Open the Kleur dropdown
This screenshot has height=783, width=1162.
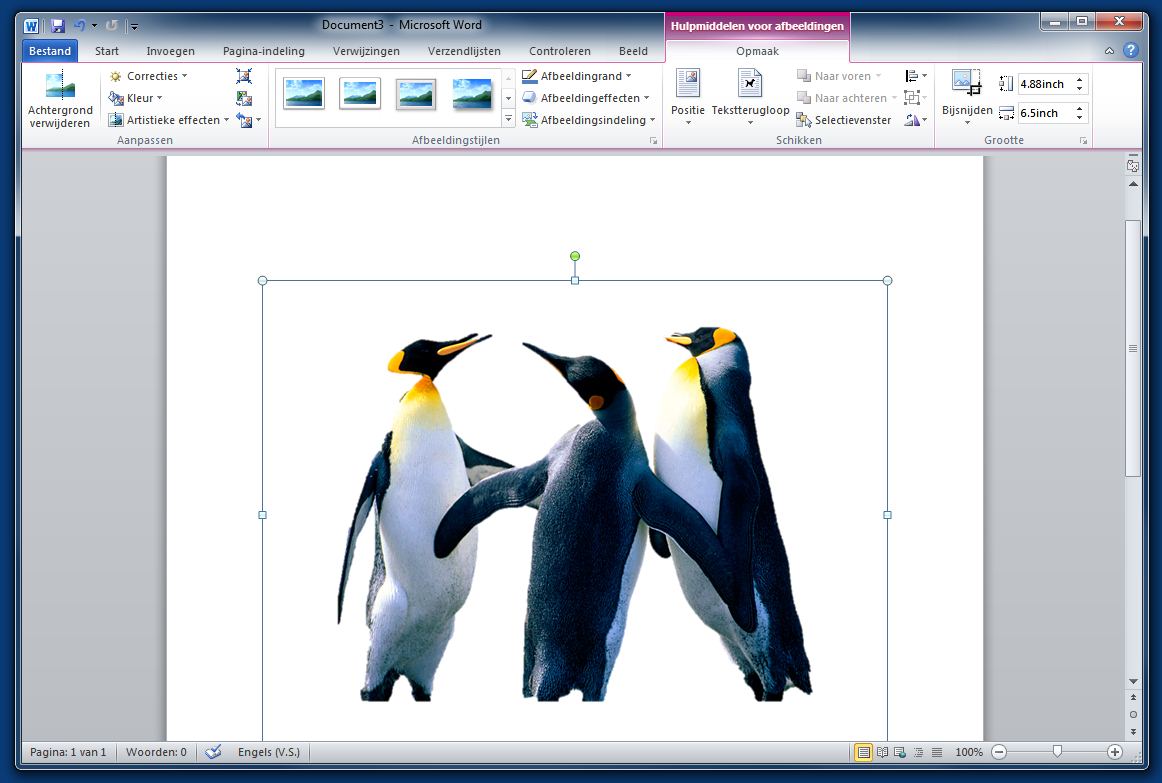[136, 98]
